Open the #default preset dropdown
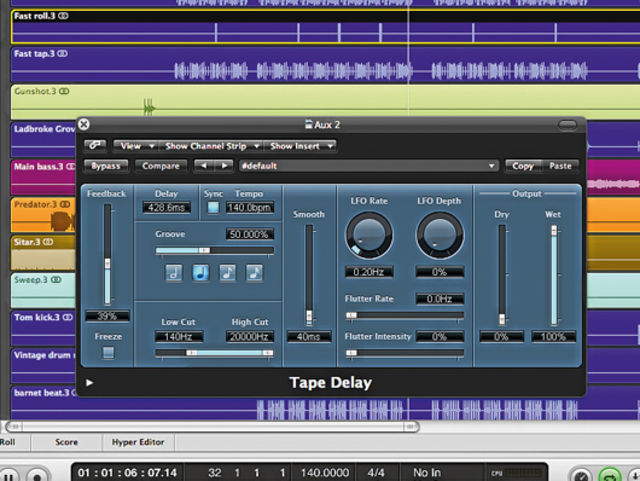Viewport: 640px width, 481px height. [368, 166]
